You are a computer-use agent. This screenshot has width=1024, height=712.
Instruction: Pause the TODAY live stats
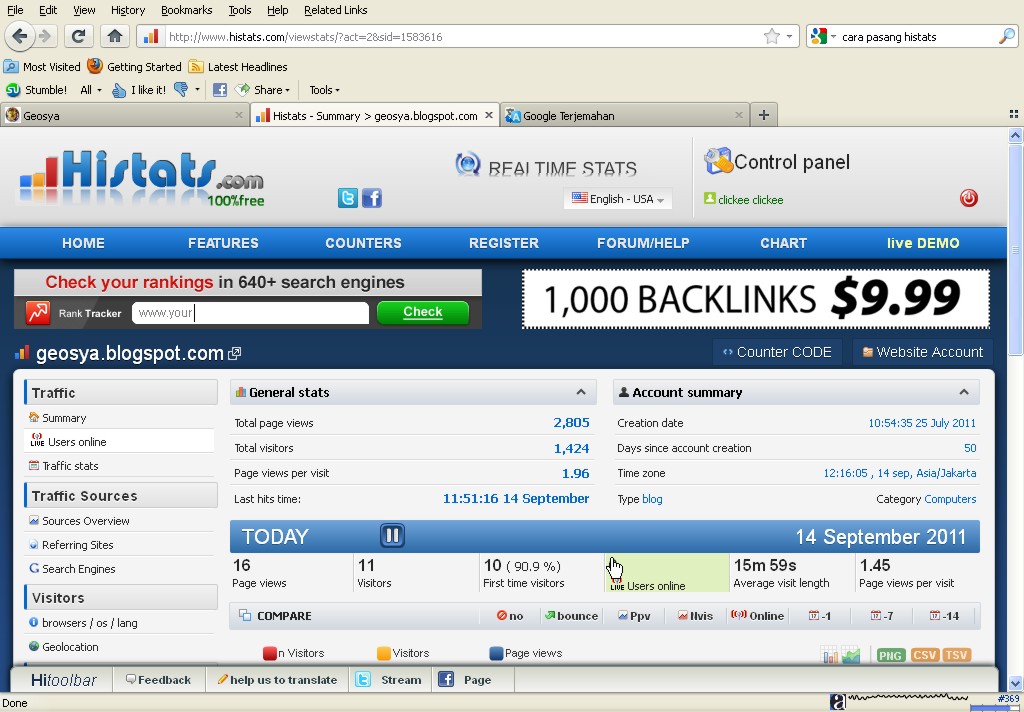click(x=392, y=536)
